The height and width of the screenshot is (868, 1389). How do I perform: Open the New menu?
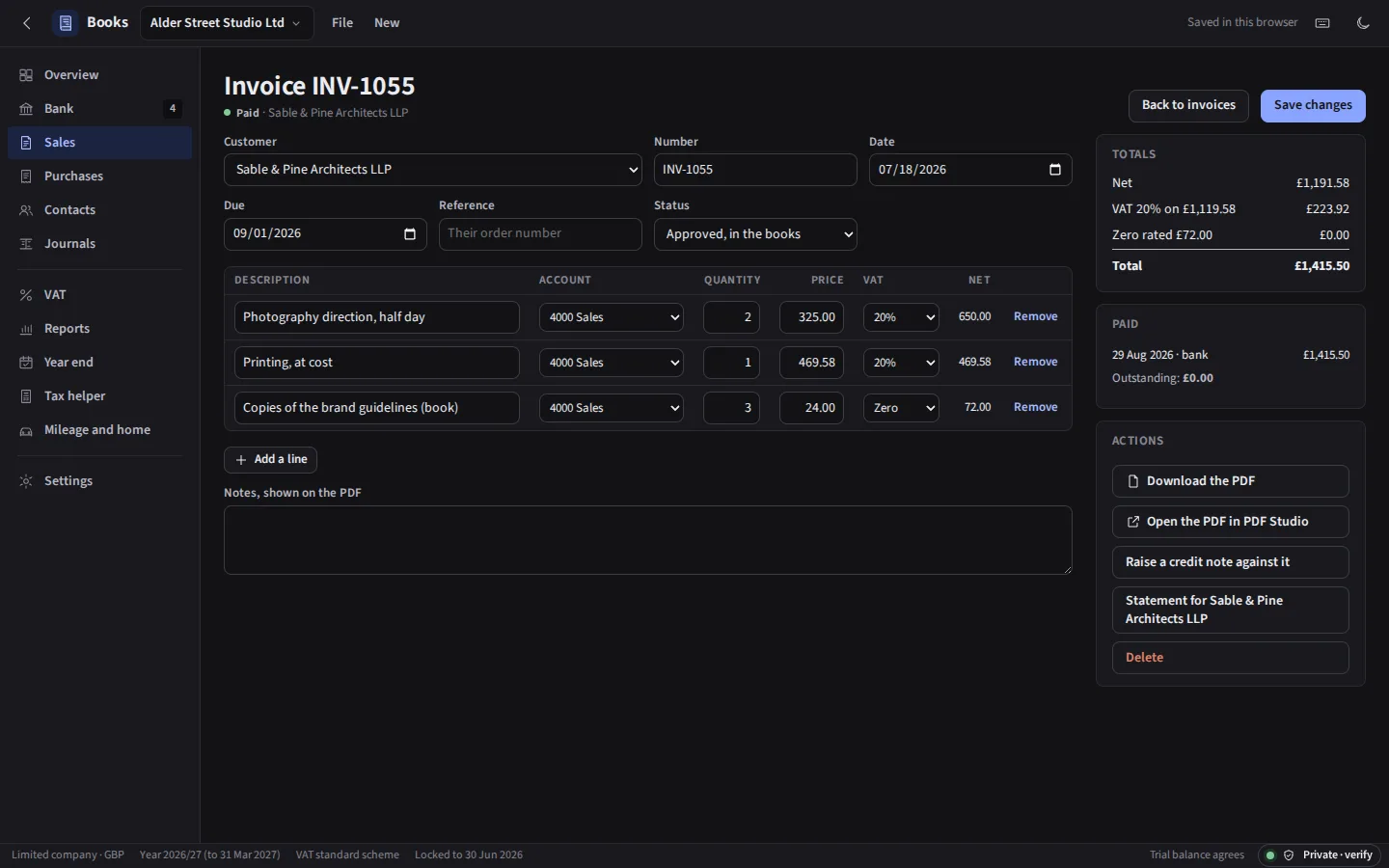click(387, 23)
